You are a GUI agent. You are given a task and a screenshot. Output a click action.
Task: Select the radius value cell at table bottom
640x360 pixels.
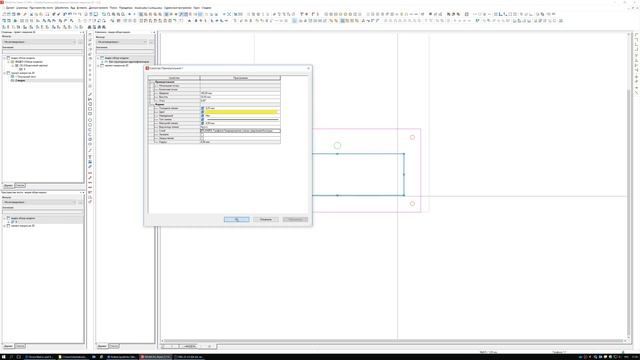[240, 142]
